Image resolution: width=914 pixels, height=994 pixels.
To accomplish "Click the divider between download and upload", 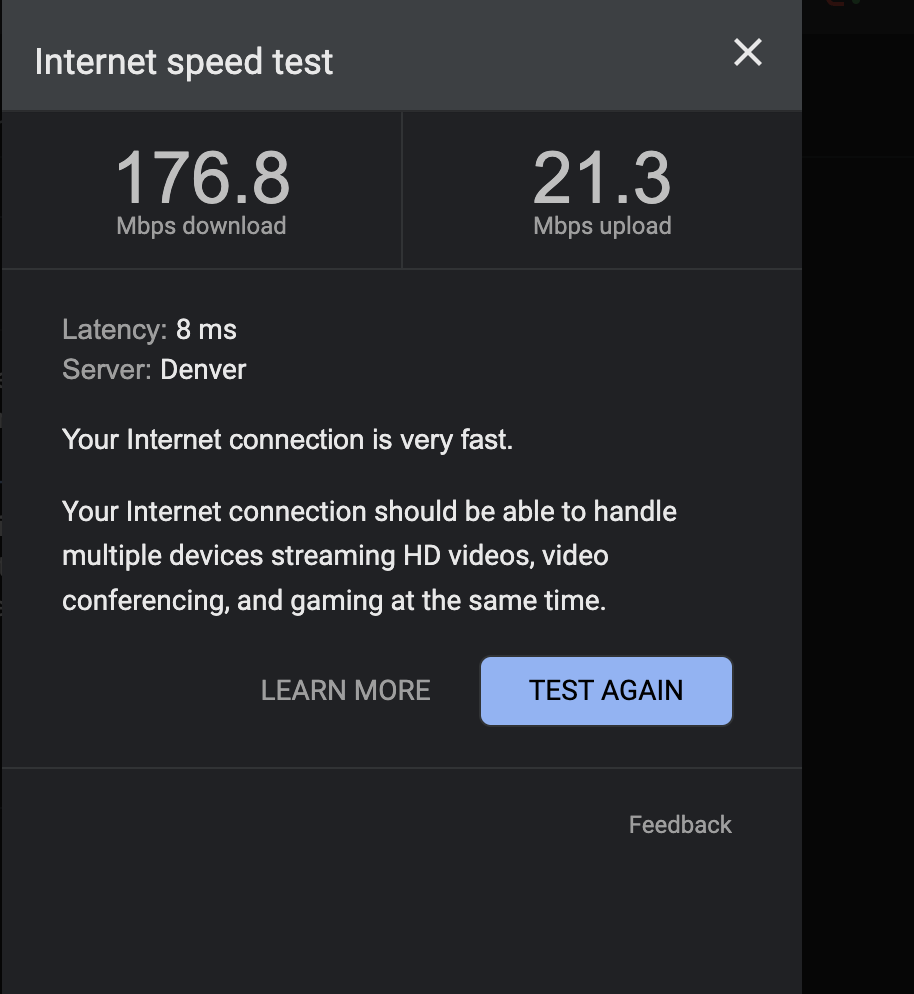I will pyautogui.click(x=402, y=190).
